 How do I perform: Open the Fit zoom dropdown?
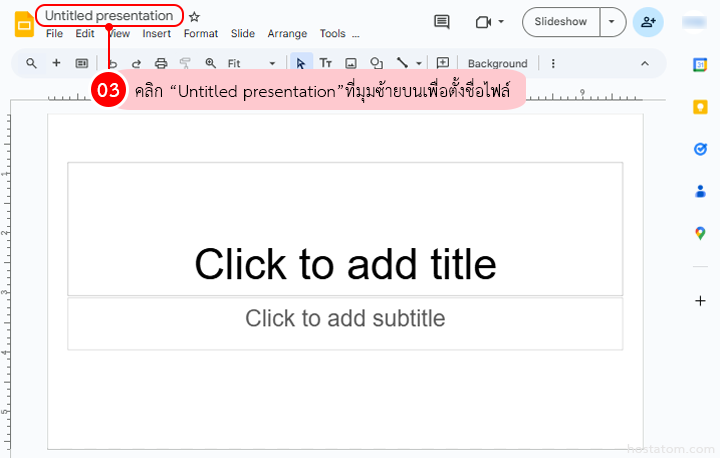251,63
